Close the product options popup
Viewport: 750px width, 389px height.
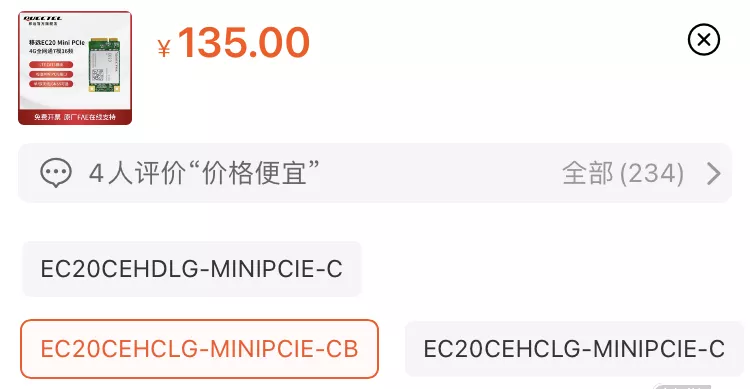click(704, 40)
